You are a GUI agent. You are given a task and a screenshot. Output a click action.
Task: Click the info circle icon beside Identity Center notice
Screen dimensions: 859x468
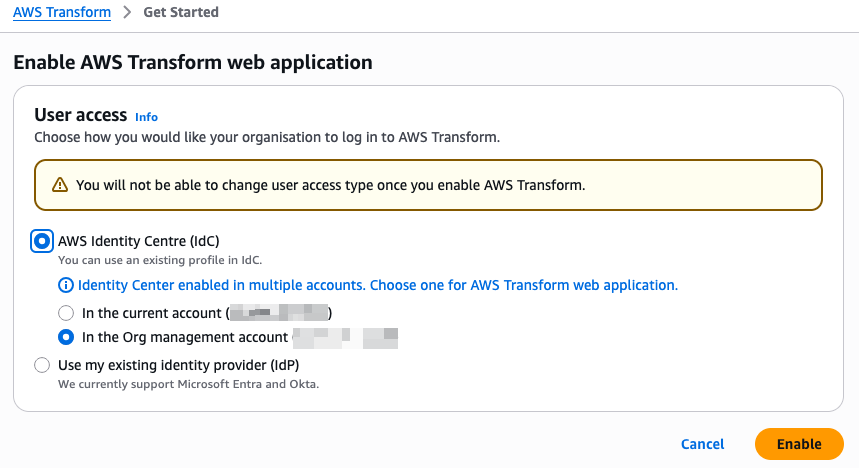coord(66,285)
